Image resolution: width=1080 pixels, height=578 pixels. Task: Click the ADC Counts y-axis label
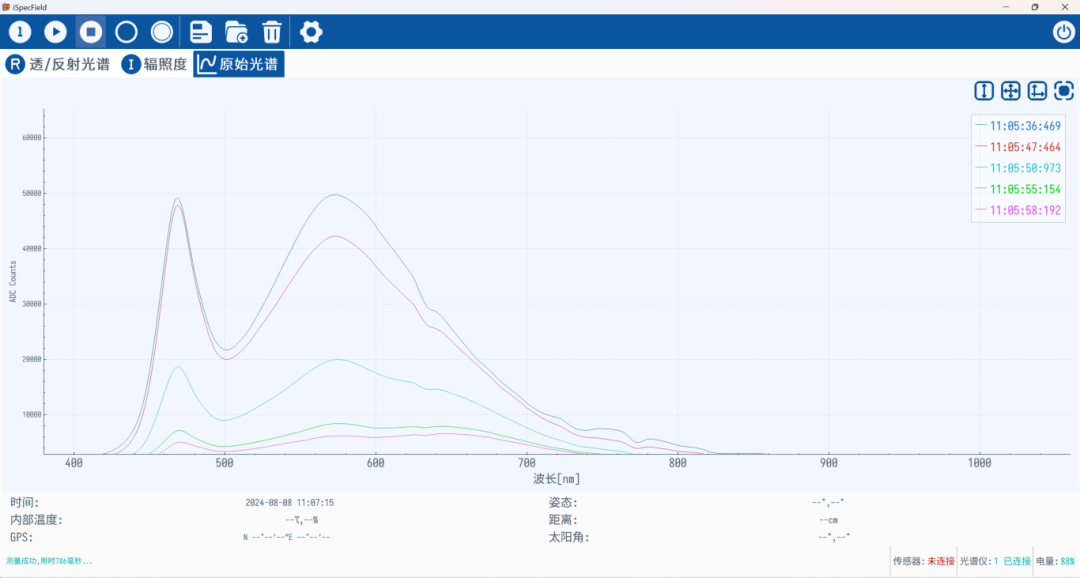tap(12, 282)
